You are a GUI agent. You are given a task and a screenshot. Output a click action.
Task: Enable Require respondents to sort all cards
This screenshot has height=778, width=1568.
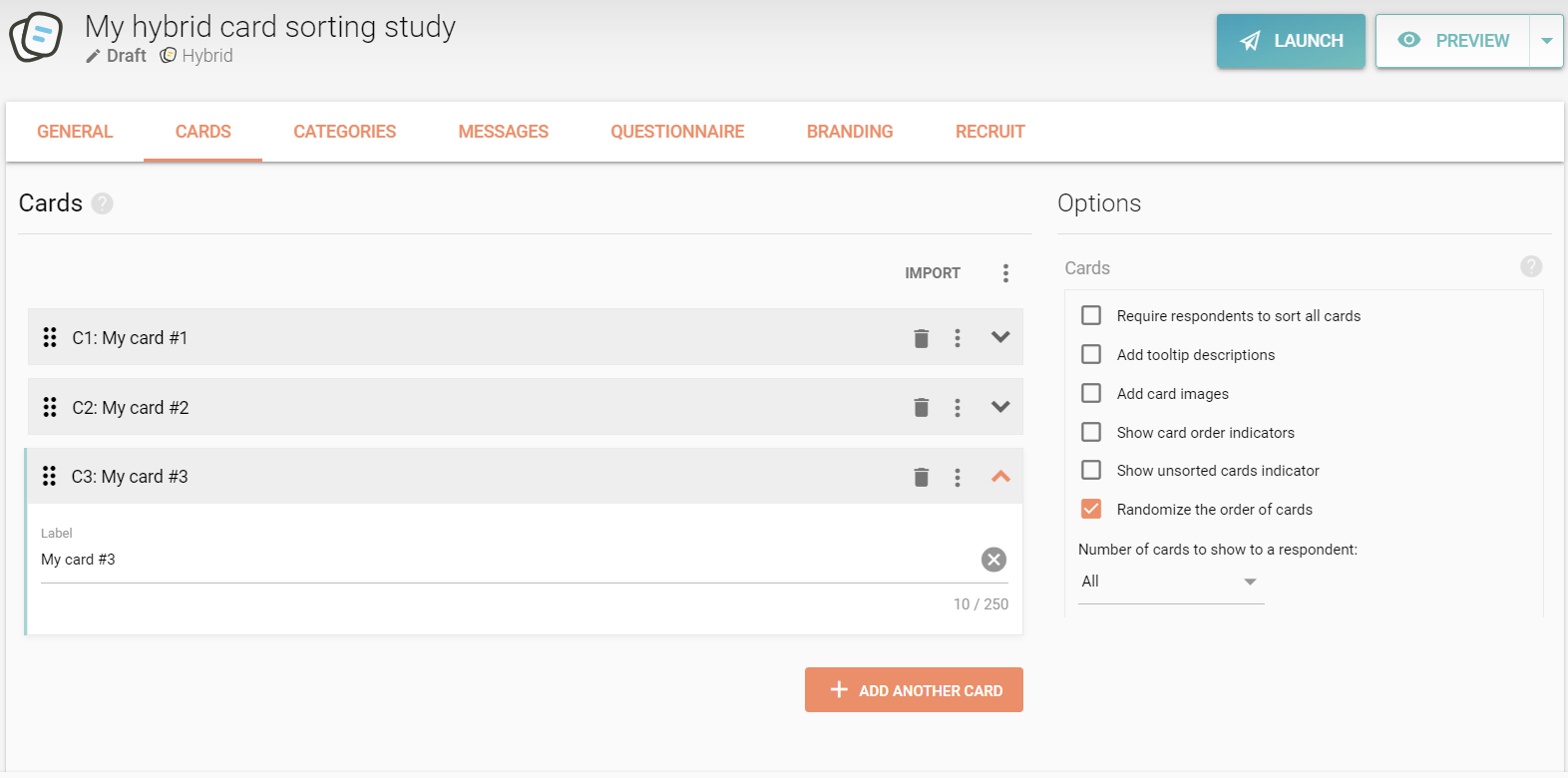pyautogui.click(x=1091, y=315)
